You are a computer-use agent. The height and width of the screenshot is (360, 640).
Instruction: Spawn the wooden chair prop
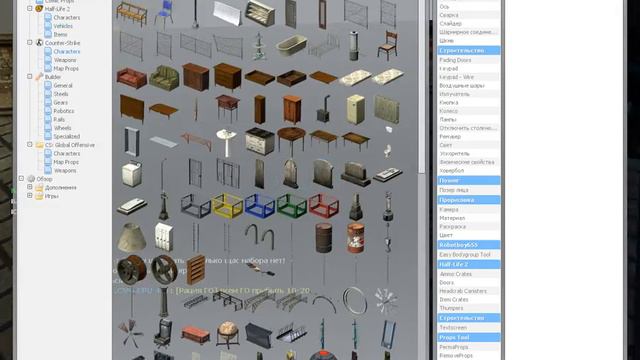[387, 46]
